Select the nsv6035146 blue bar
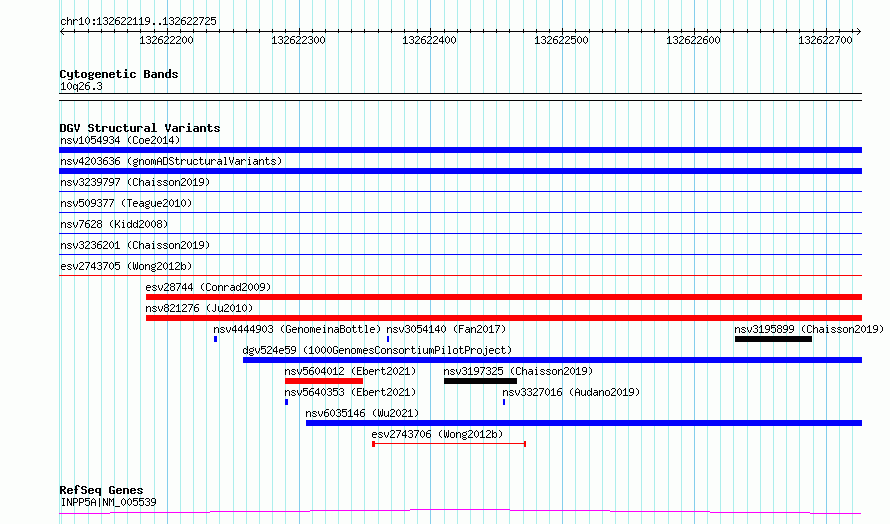The height and width of the screenshot is (524, 890). point(584,423)
